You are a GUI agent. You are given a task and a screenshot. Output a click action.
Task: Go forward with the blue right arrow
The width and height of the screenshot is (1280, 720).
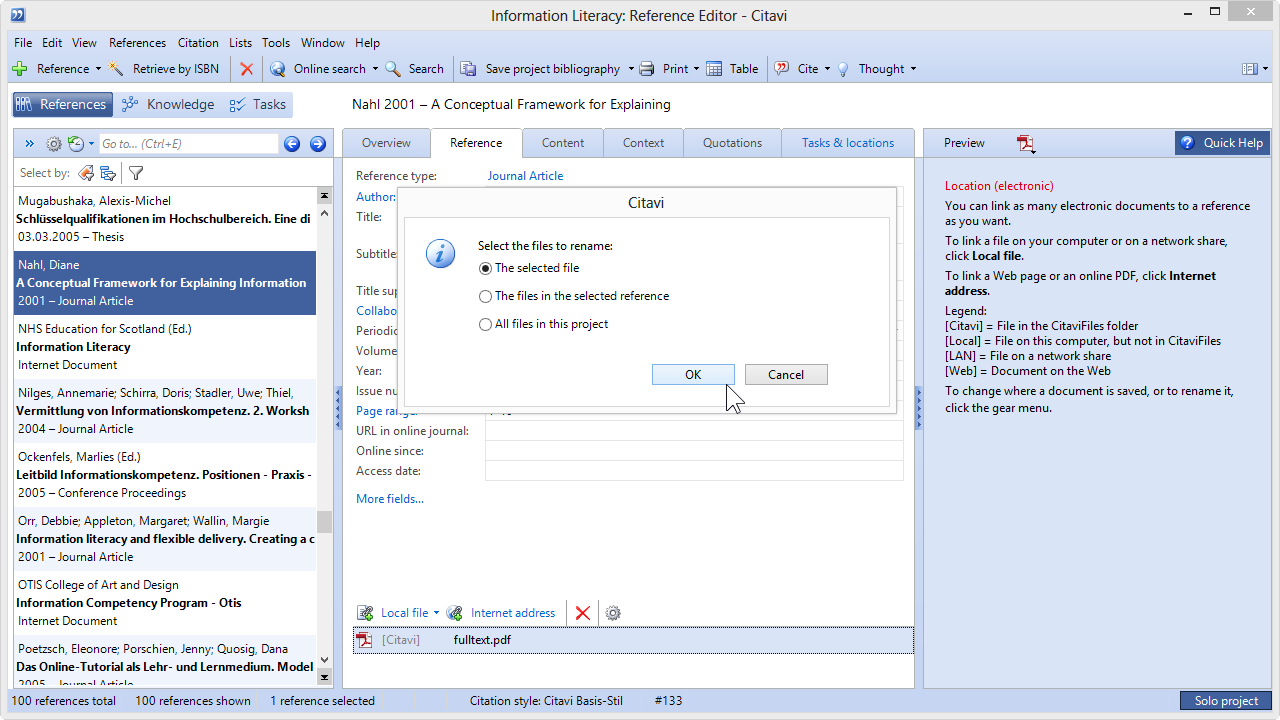[318, 144]
